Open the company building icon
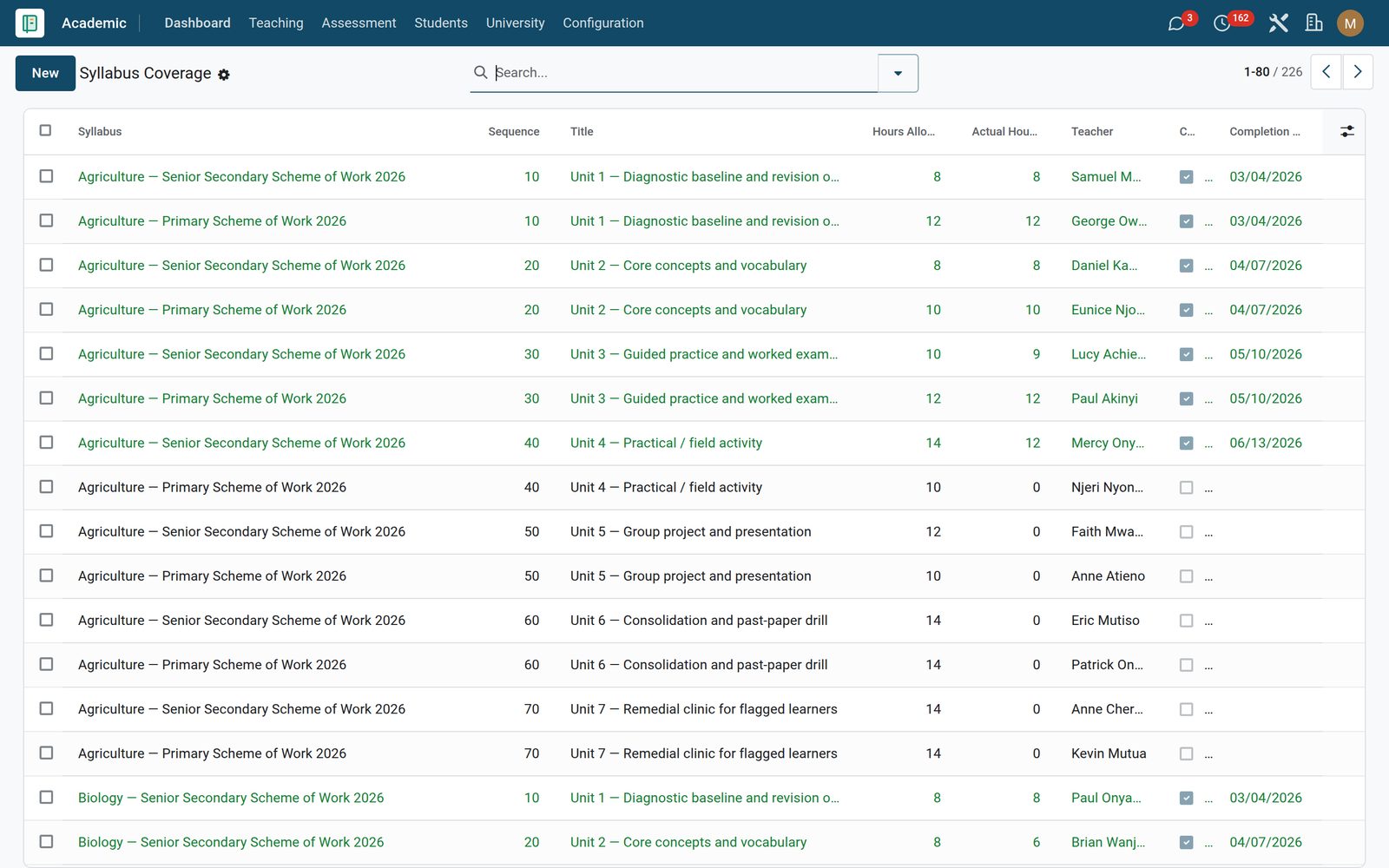 [x=1313, y=23]
